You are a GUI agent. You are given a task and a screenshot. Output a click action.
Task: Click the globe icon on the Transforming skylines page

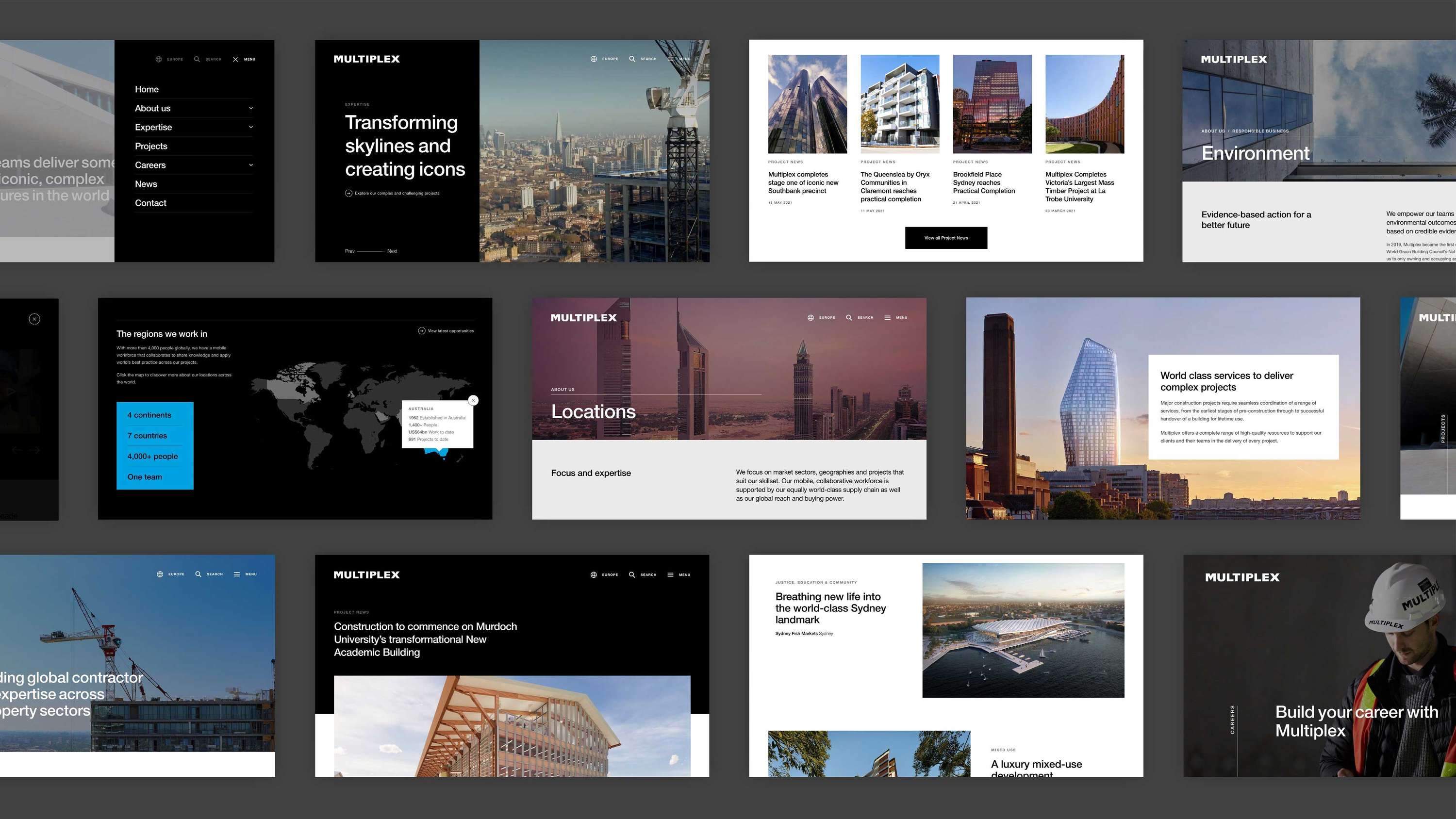[x=594, y=59]
